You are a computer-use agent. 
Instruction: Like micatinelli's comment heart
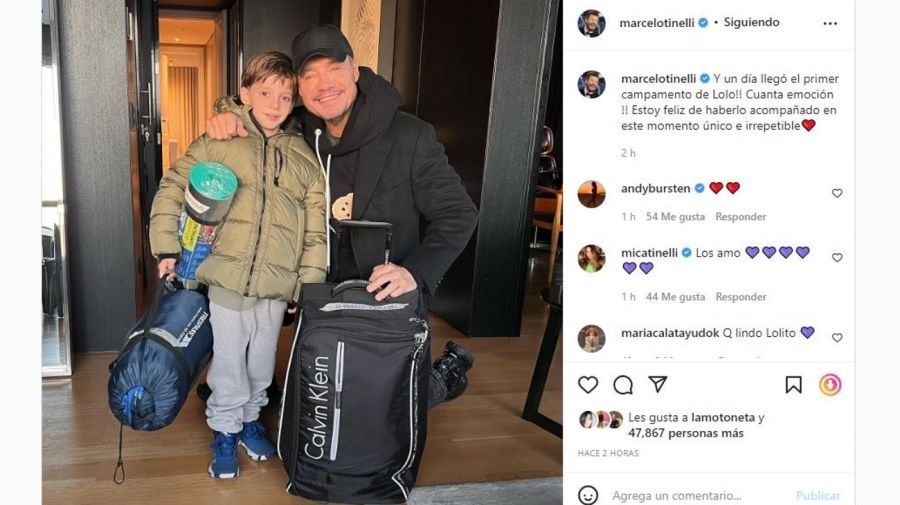[x=837, y=258]
